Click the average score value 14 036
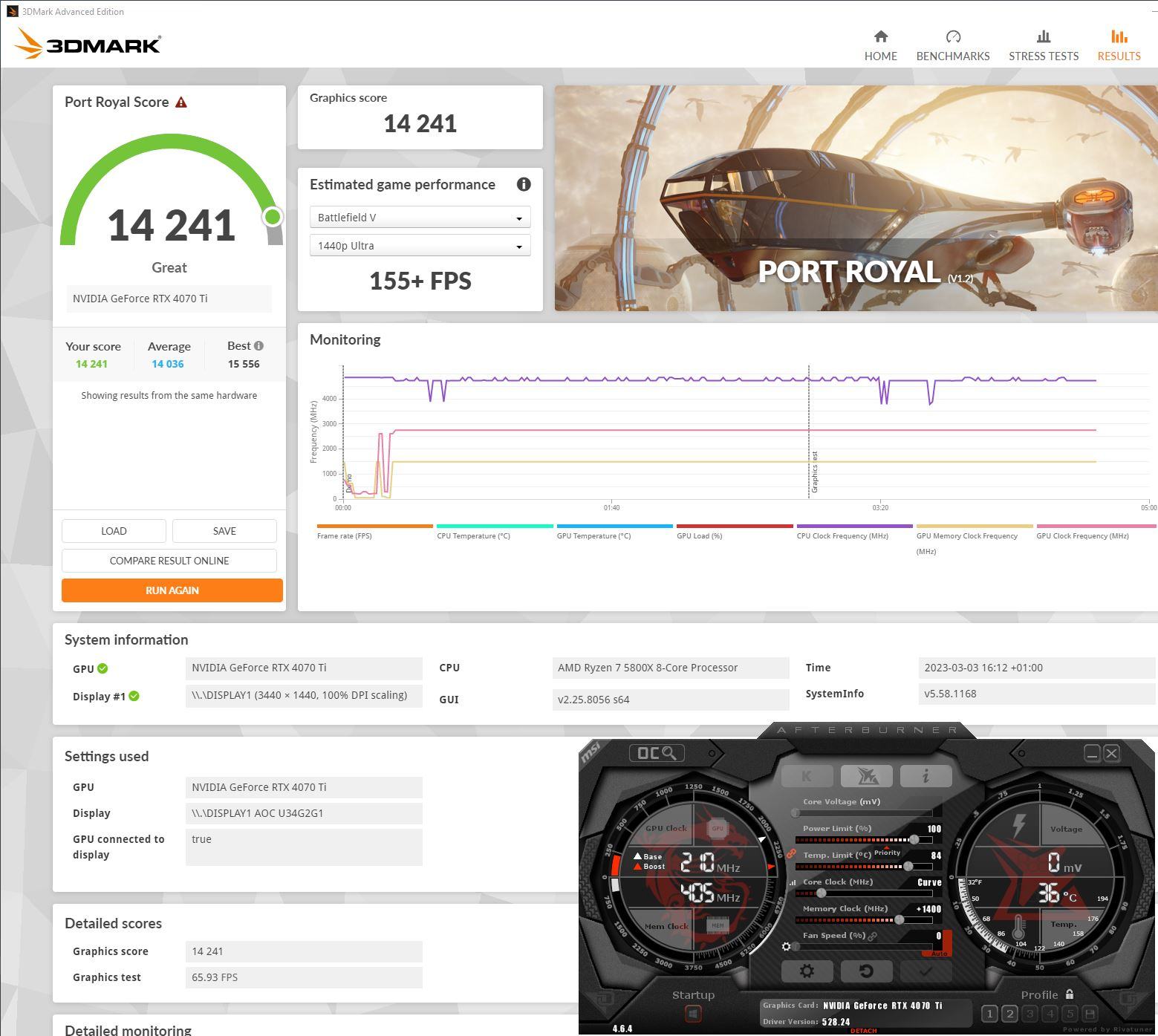The width and height of the screenshot is (1158, 1036). 168,364
